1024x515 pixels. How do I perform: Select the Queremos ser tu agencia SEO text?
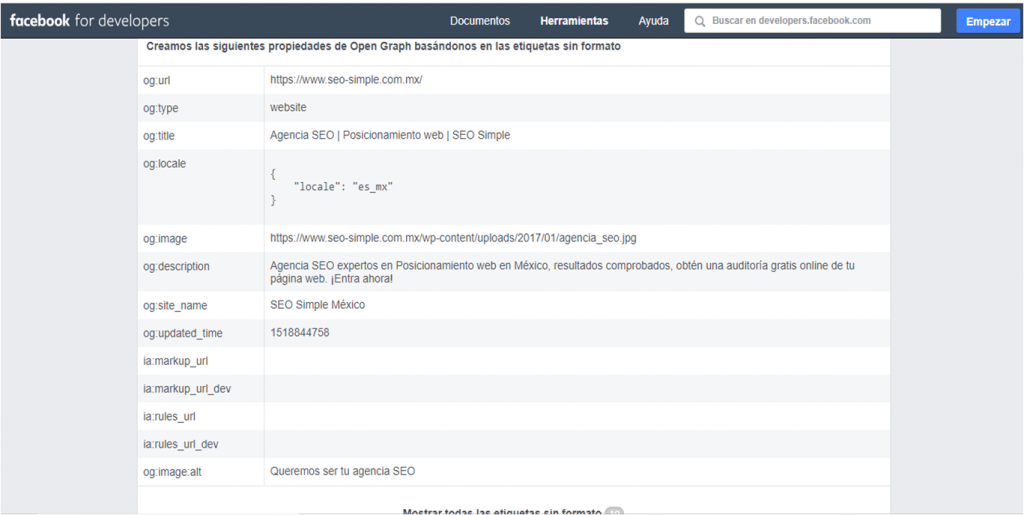[x=342, y=471]
